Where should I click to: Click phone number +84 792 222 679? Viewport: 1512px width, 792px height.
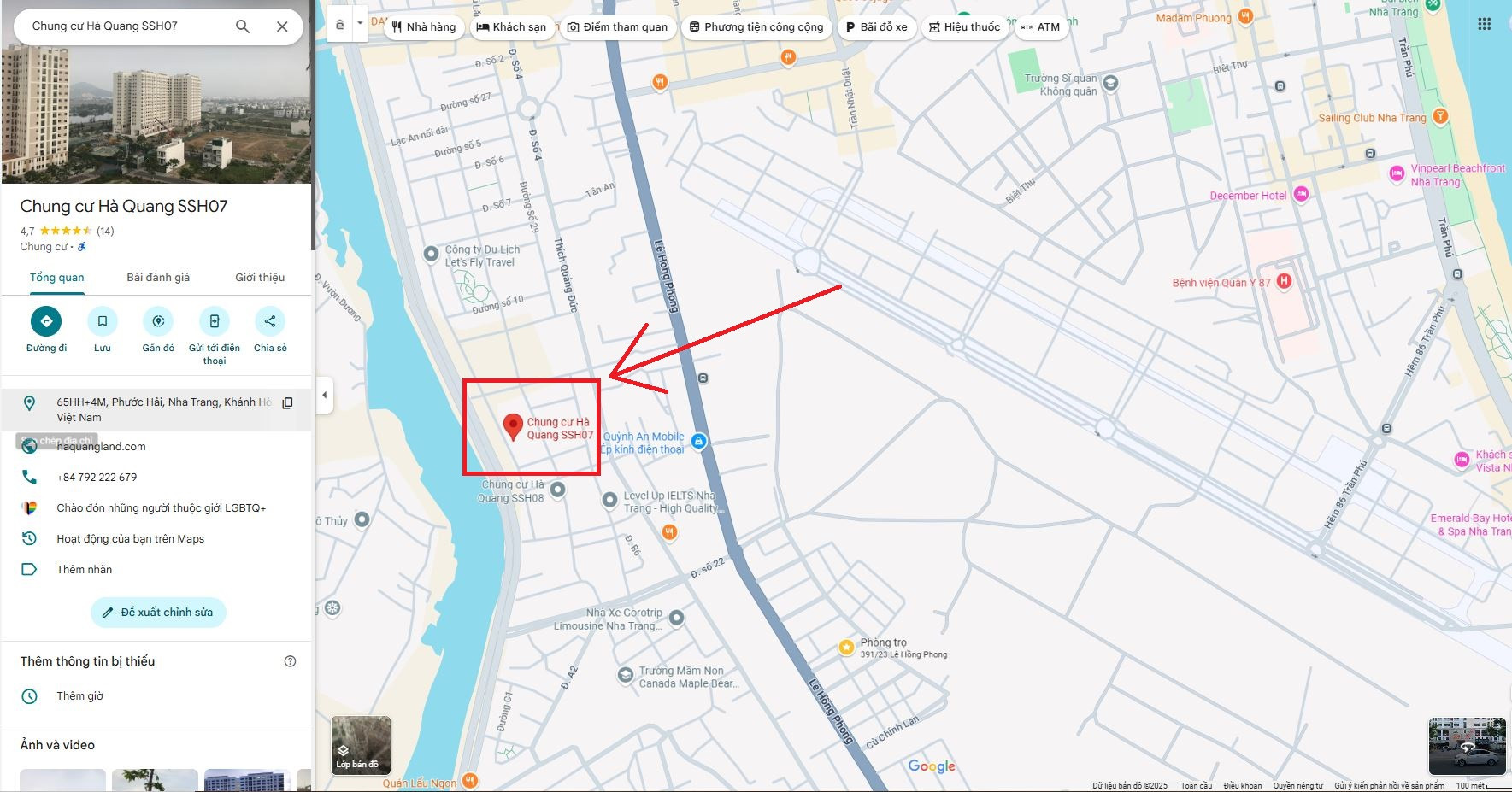[97, 477]
